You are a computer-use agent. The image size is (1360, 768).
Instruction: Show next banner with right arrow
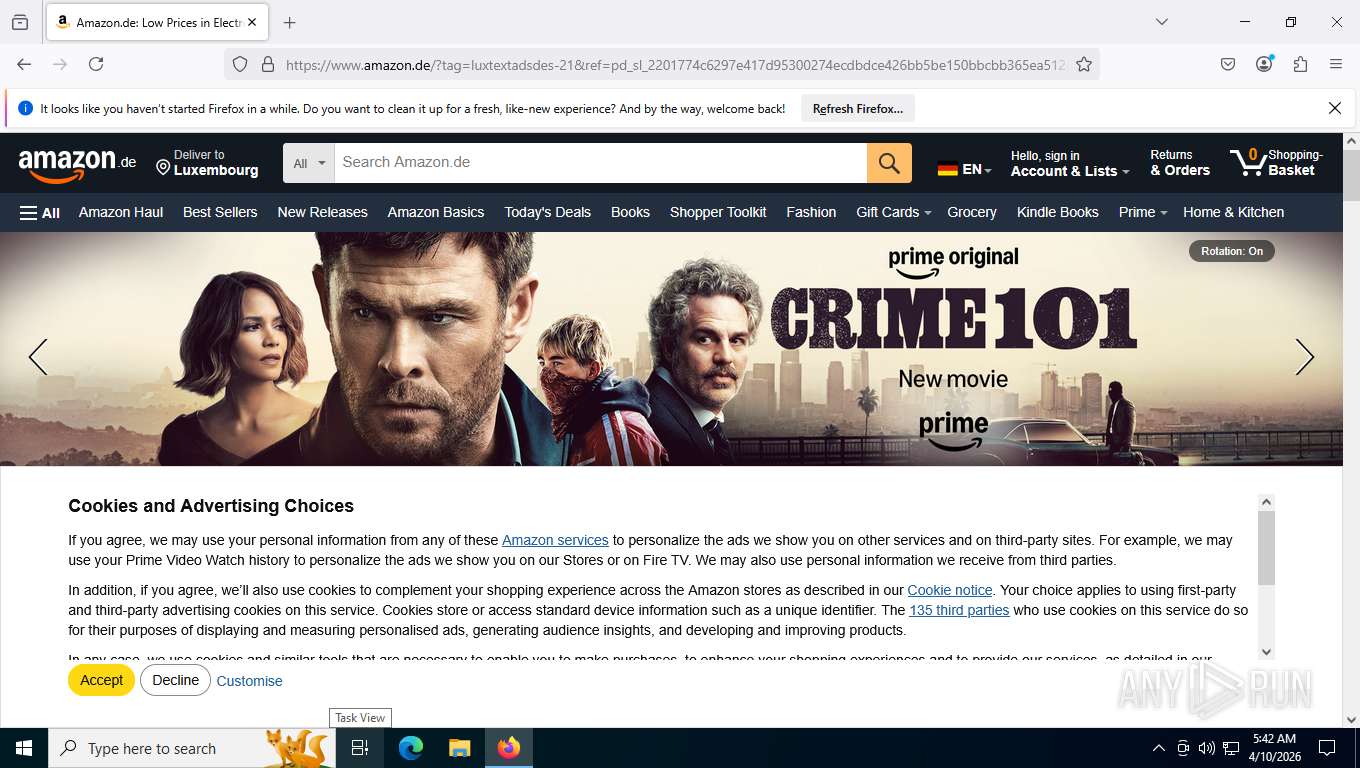tap(1305, 357)
